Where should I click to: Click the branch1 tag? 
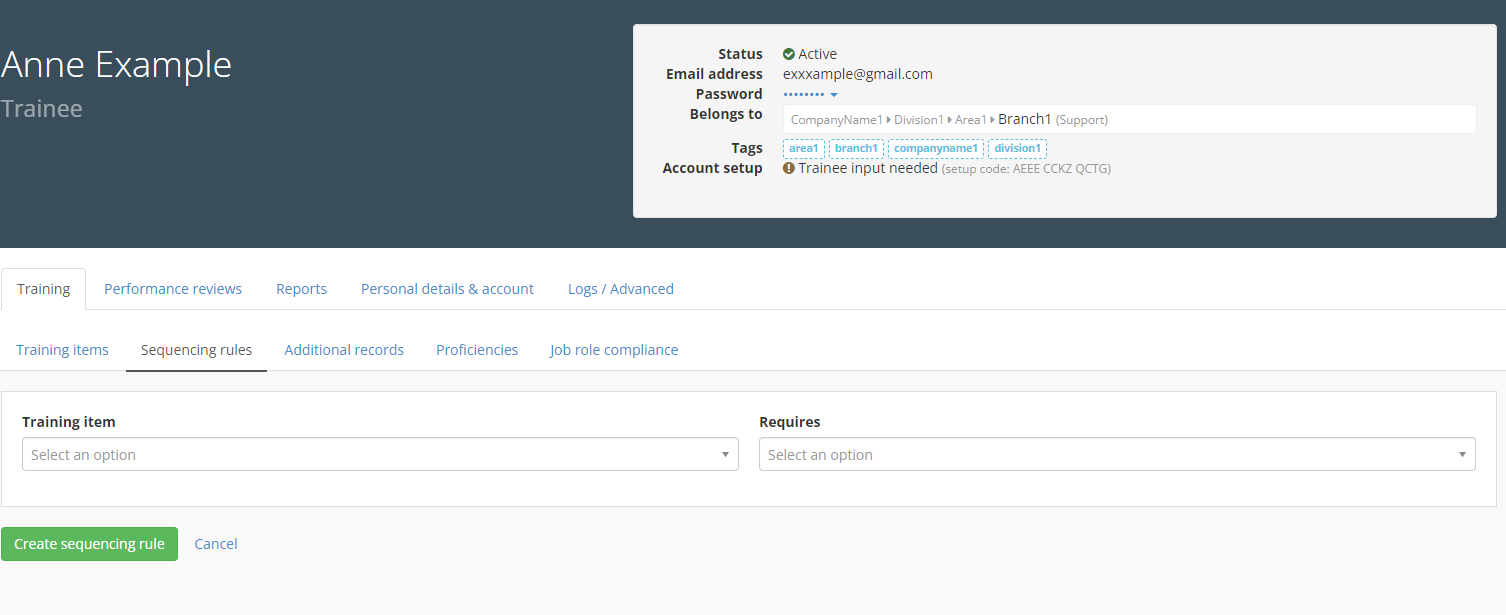tap(856, 148)
